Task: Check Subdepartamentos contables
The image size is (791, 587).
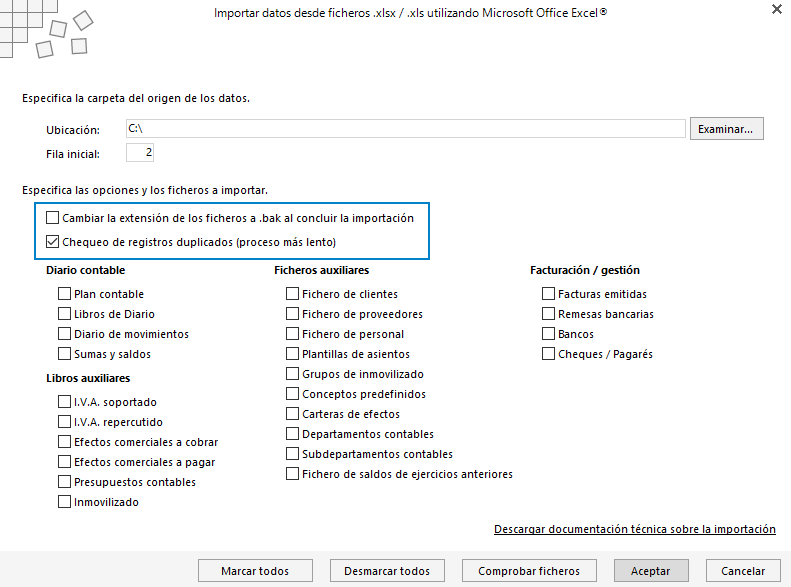Action: (292, 453)
